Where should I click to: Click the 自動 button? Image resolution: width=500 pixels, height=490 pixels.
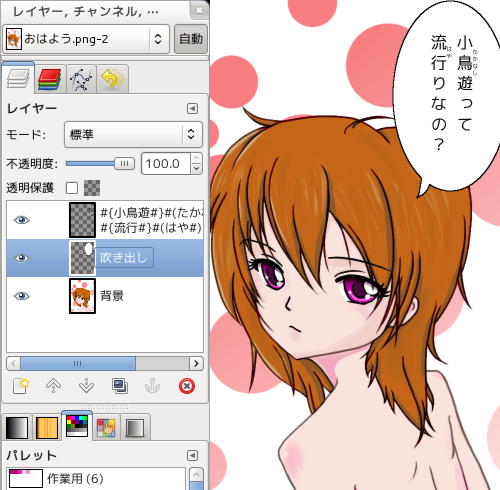click(191, 39)
